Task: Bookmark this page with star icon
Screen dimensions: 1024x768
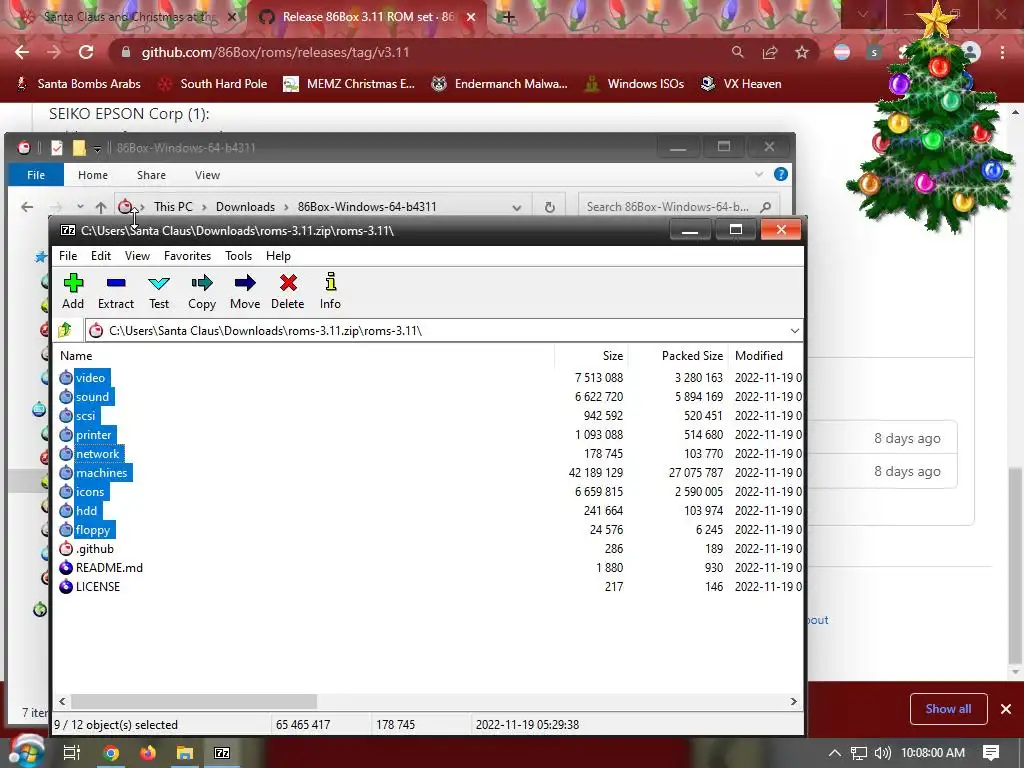Action: tap(802, 52)
